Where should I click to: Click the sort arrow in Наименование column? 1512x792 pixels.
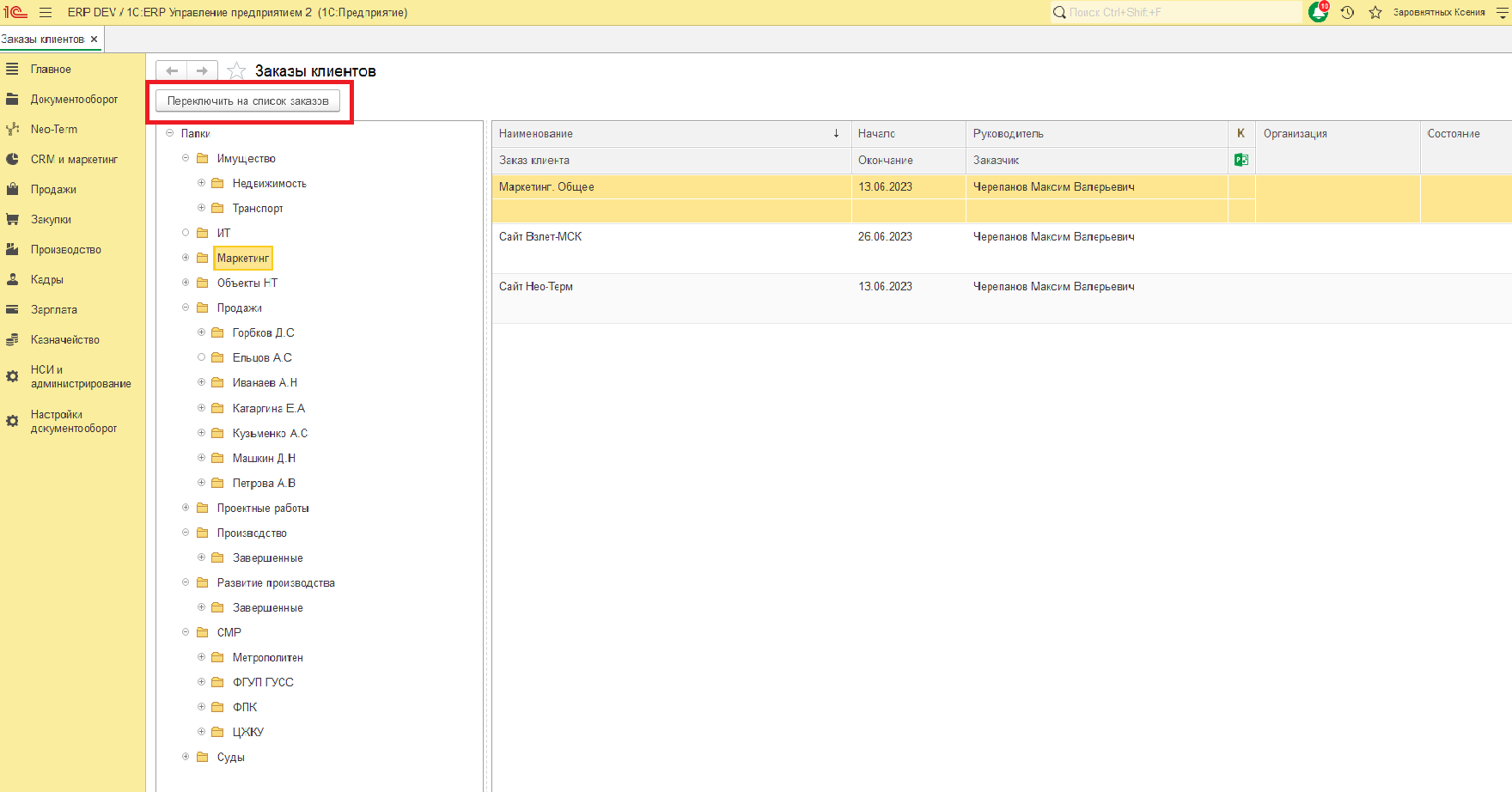pyautogui.click(x=836, y=133)
